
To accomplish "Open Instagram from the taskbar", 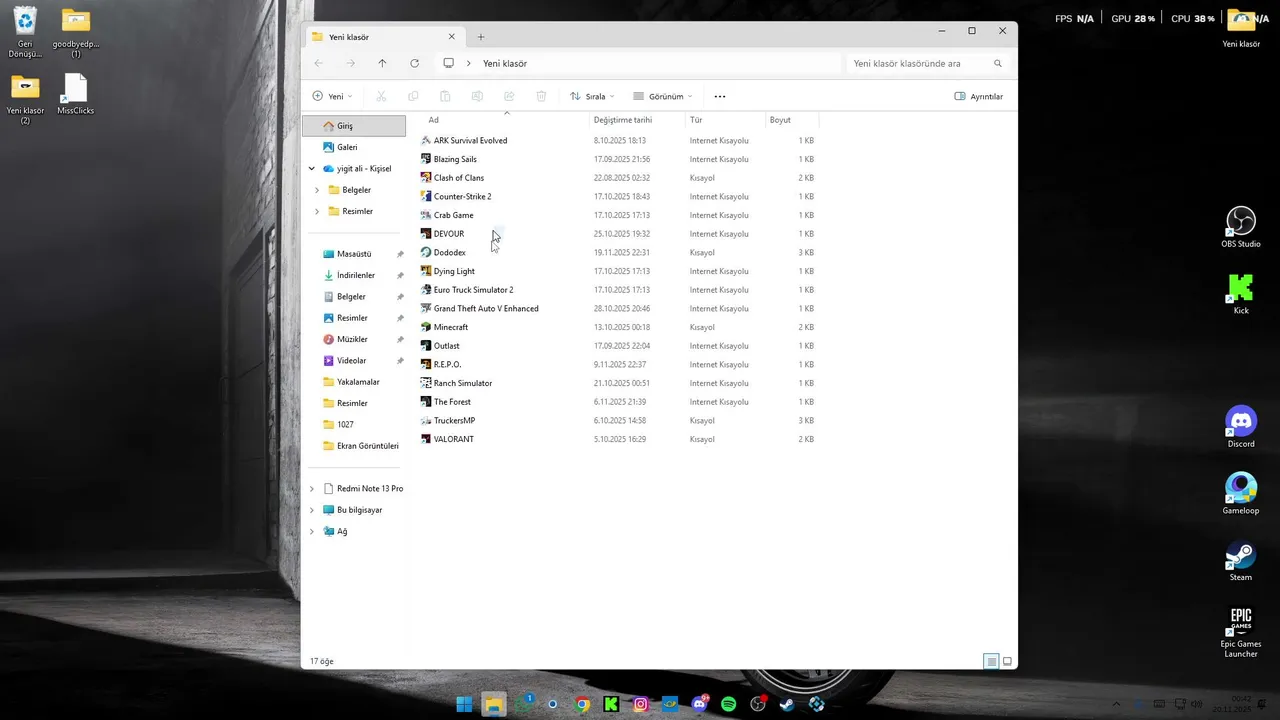I will (641, 704).
